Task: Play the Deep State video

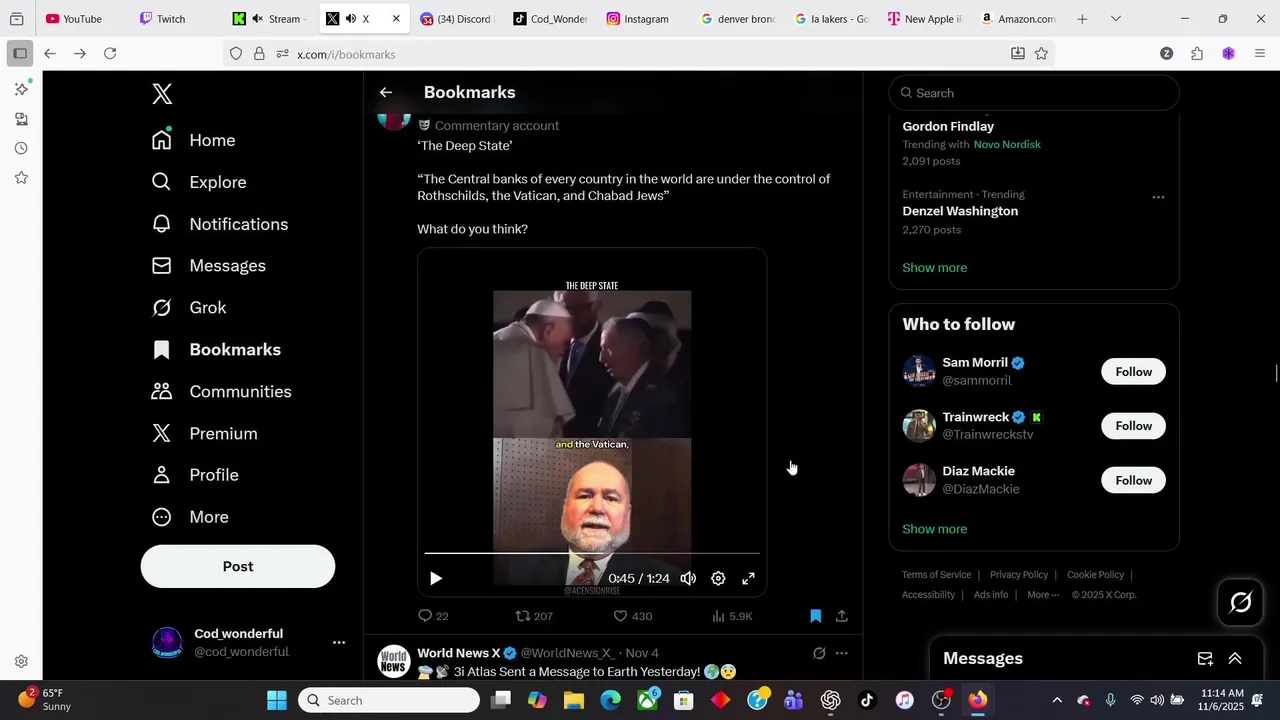Action: coord(436,578)
